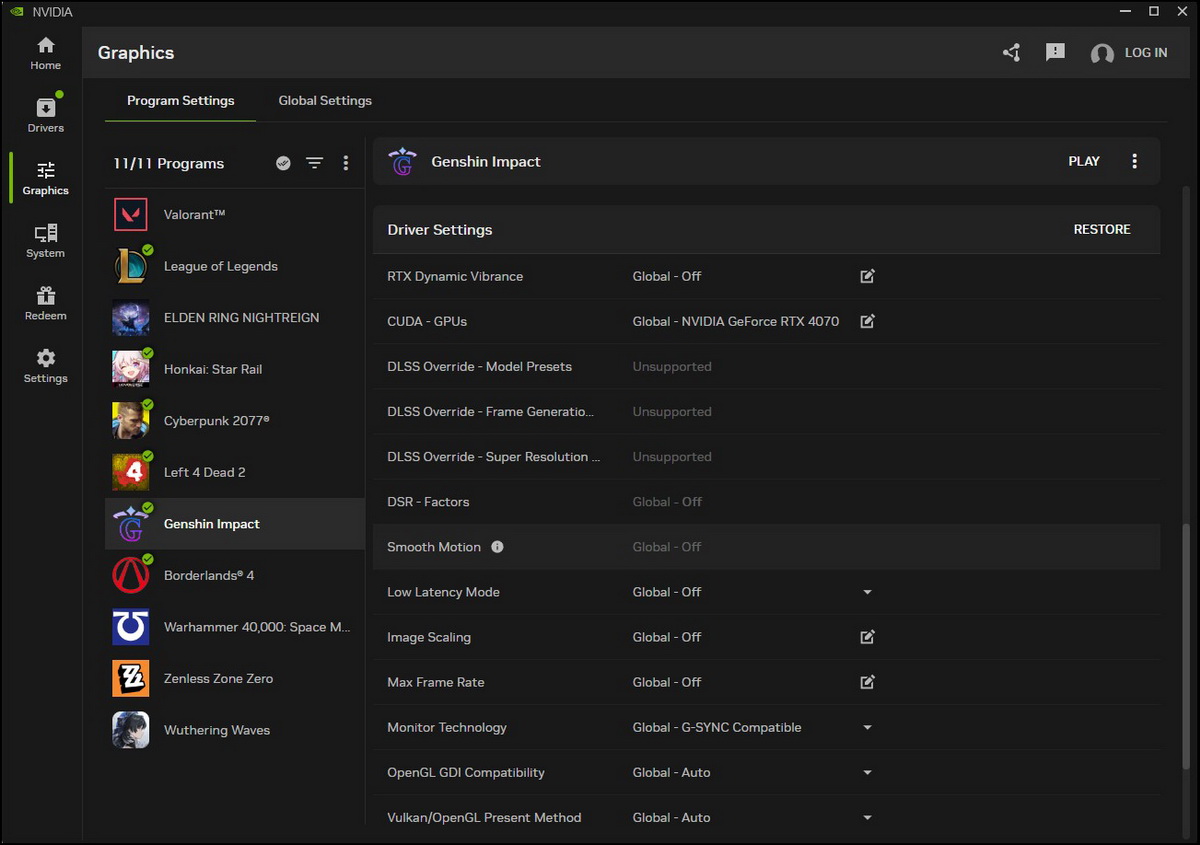This screenshot has width=1200, height=845.
Task: Open the programs list more options menu
Action: click(x=346, y=163)
